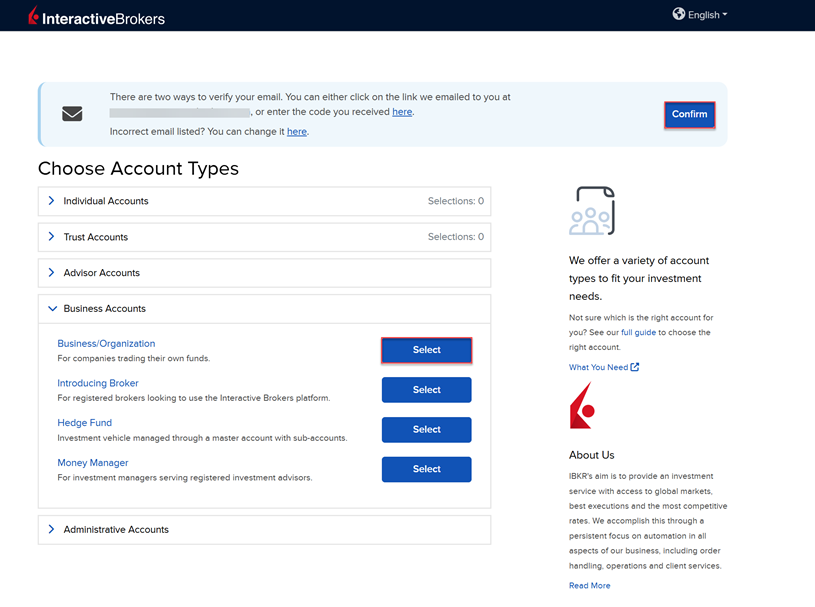
Task: Open the English language dropdown
Action: pos(707,15)
